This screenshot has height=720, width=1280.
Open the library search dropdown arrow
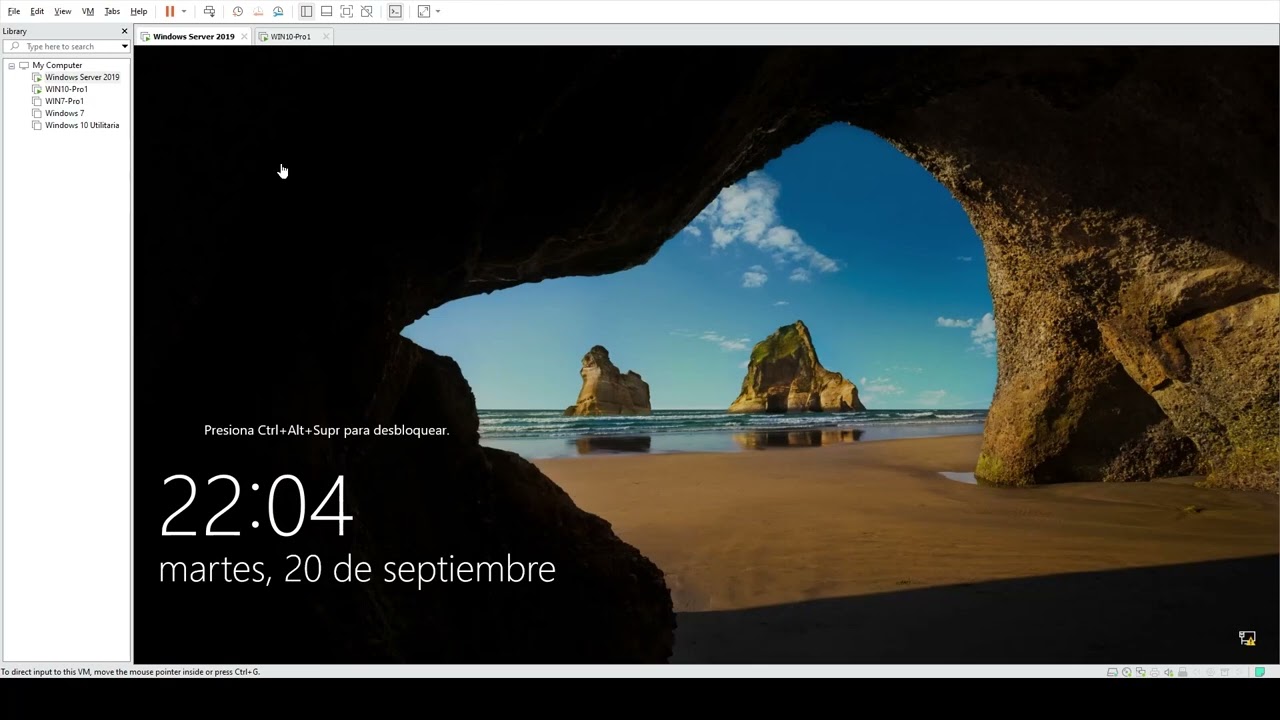[124, 46]
